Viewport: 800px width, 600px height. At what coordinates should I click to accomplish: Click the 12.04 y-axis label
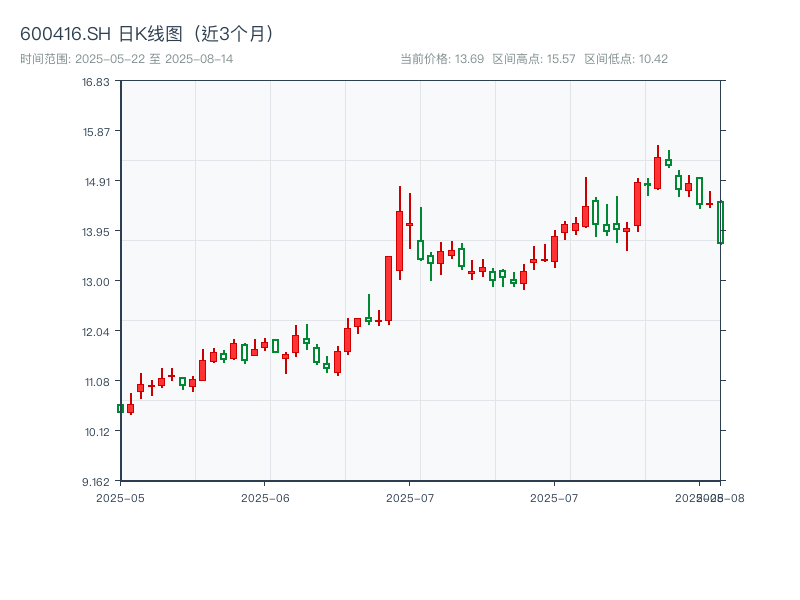[x=96, y=332]
